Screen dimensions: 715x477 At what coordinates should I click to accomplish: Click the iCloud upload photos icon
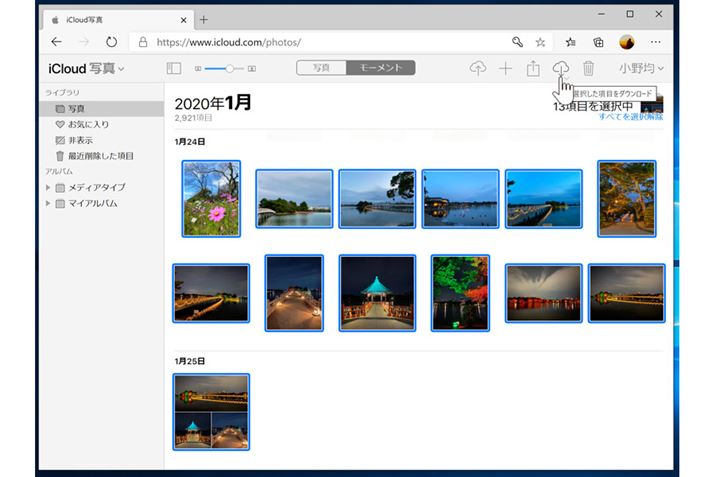[478, 68]
